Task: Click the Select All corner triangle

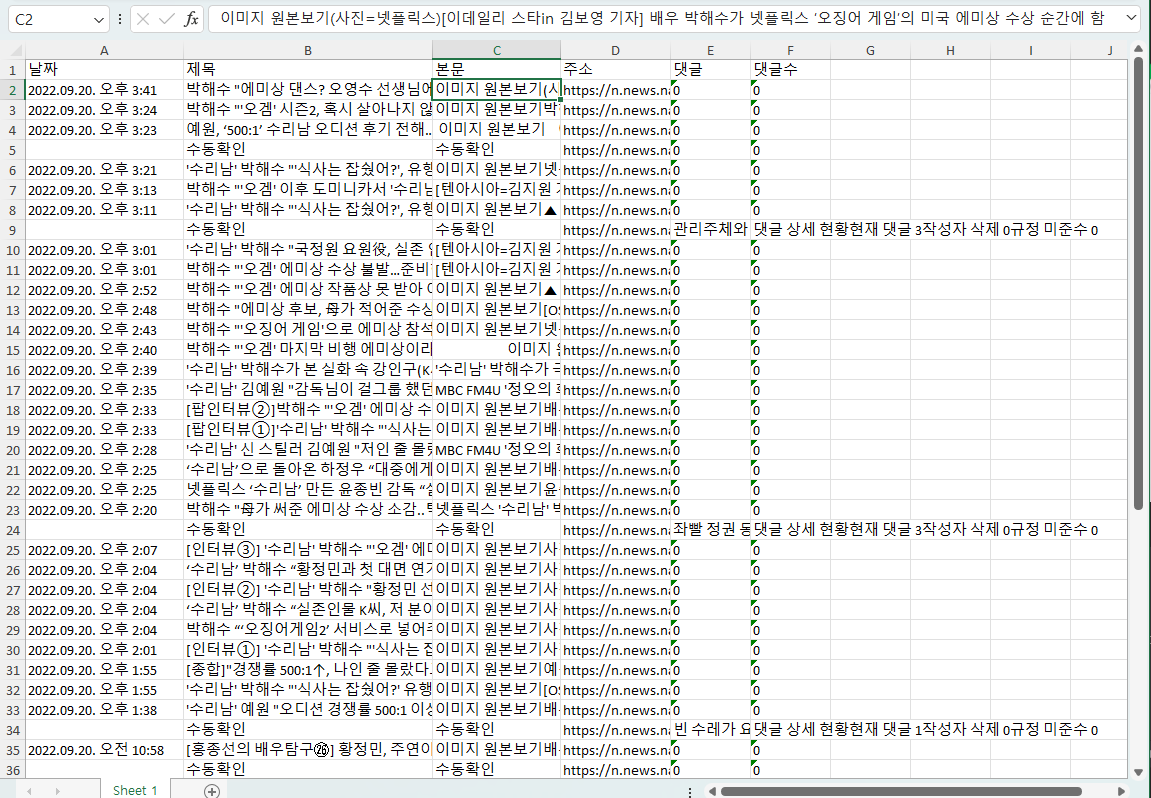Action: coord(12,50)
